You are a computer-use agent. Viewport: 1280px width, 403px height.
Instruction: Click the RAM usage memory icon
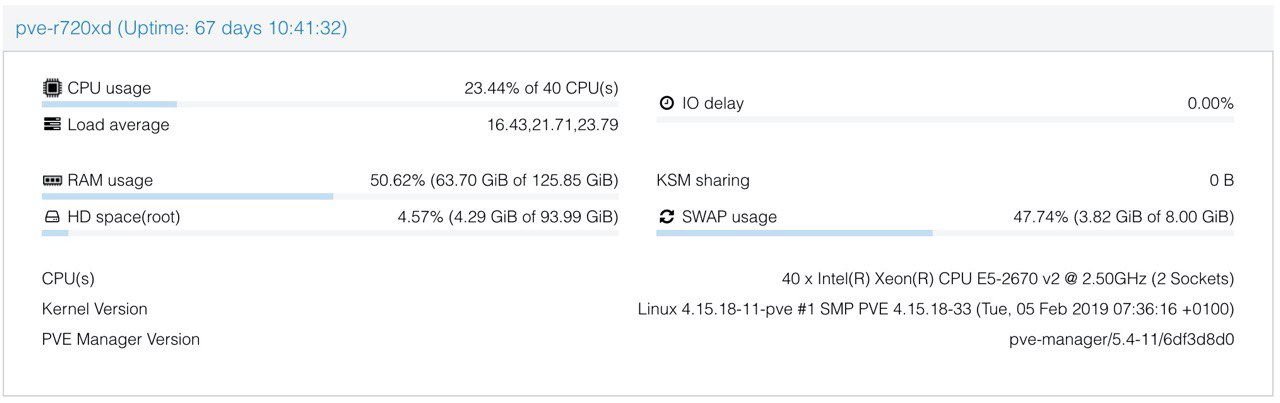(x=52, y=181)
